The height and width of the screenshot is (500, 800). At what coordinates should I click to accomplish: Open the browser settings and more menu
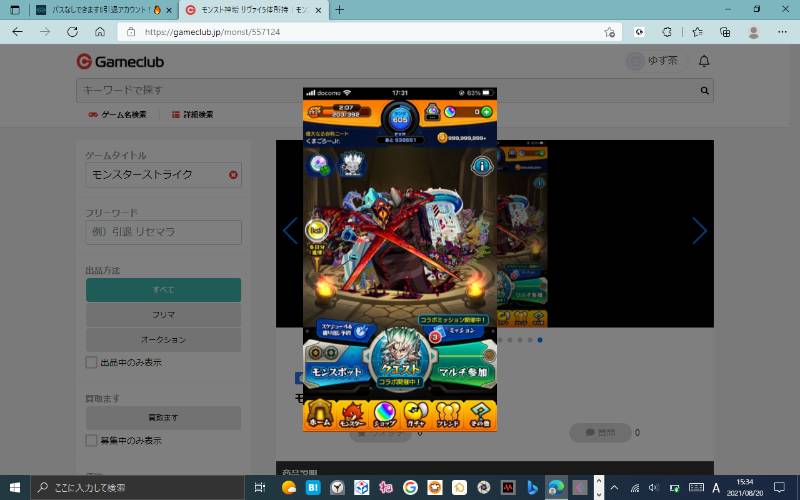point(782,32)
